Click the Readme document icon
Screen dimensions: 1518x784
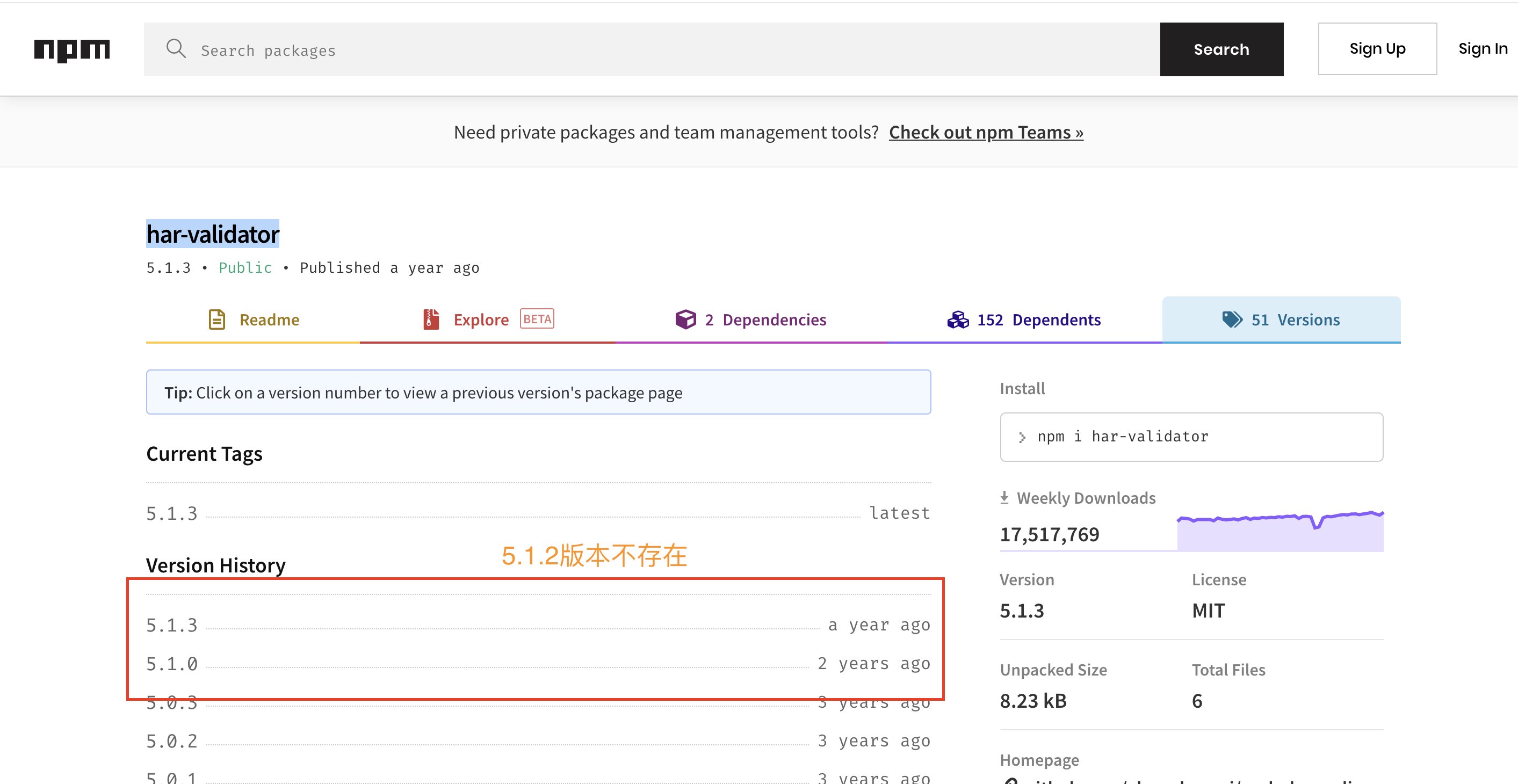click(x=216, y=320)
